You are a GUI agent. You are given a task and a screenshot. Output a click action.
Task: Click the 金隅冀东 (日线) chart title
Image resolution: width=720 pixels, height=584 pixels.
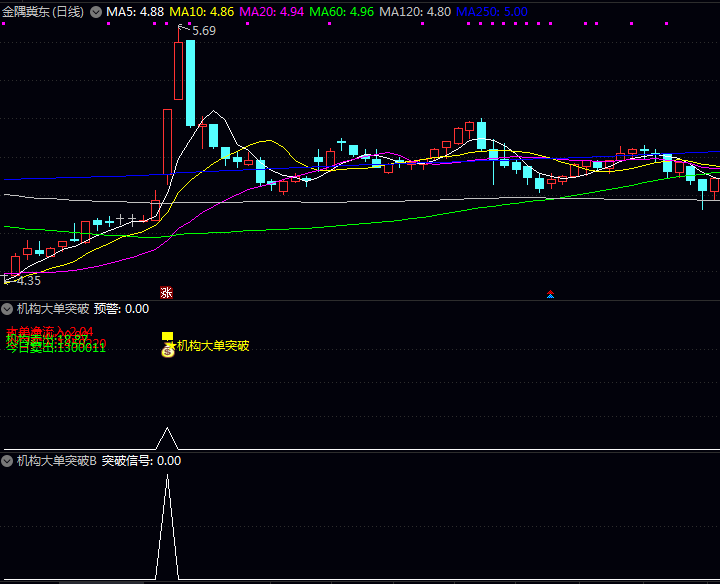coord(43,12)
